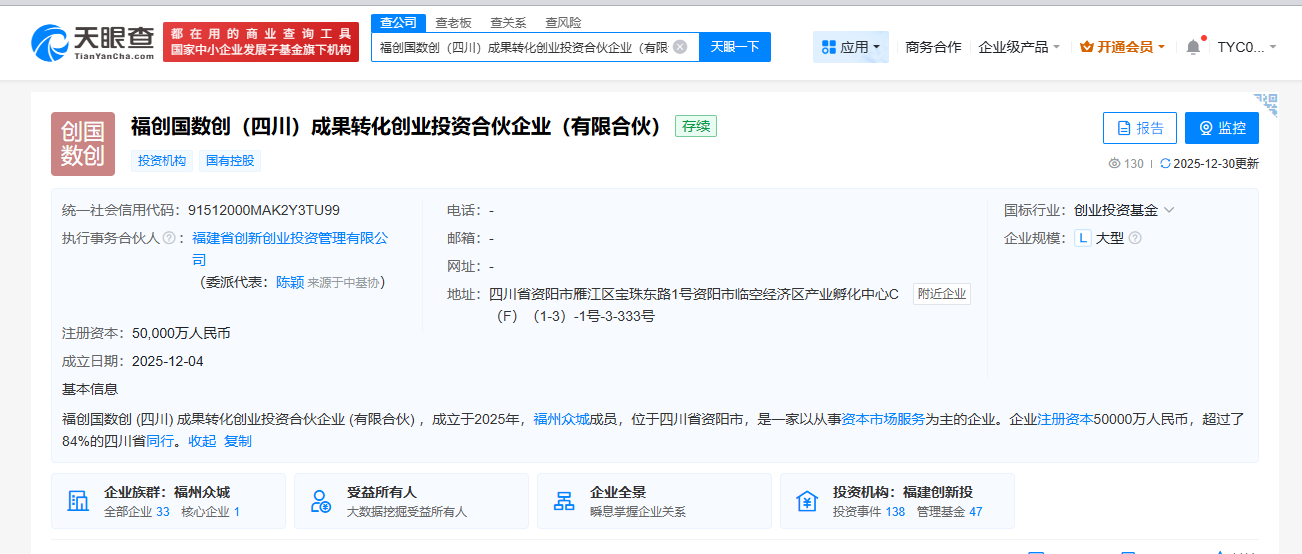This screenshot has height=554, width=1302.
Task: Switch to the 查风险 search tab
Action: pos(563,22)
